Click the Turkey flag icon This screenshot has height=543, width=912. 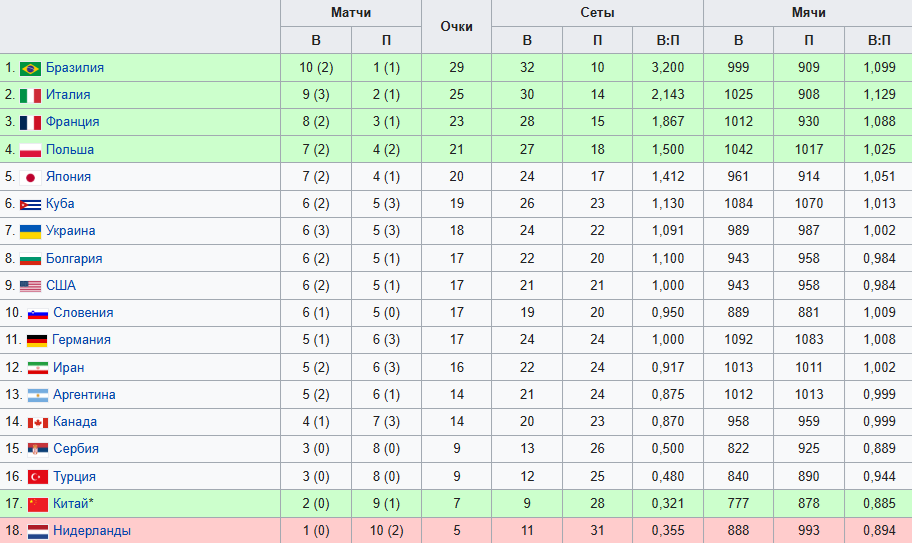(37, 476)
